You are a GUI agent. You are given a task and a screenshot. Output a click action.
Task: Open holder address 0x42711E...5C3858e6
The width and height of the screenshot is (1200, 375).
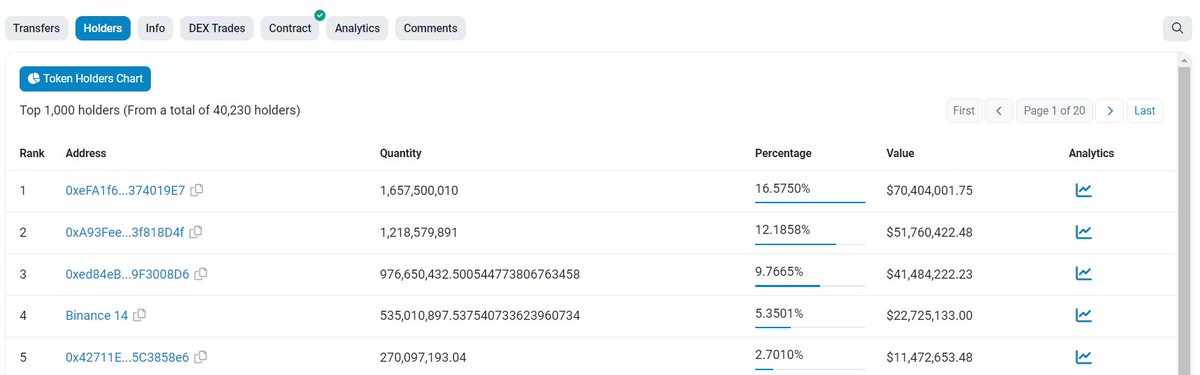[127, 357]
